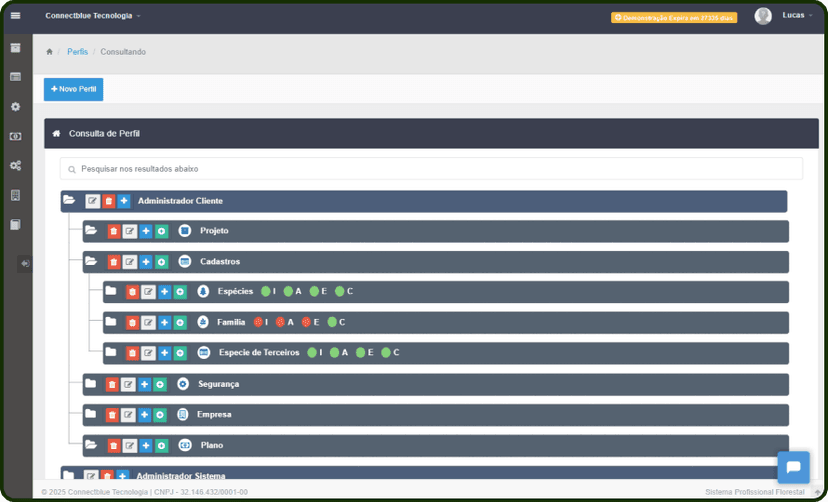
Task: Delete the Administrador Cliente profile
Action: [109, 201]
